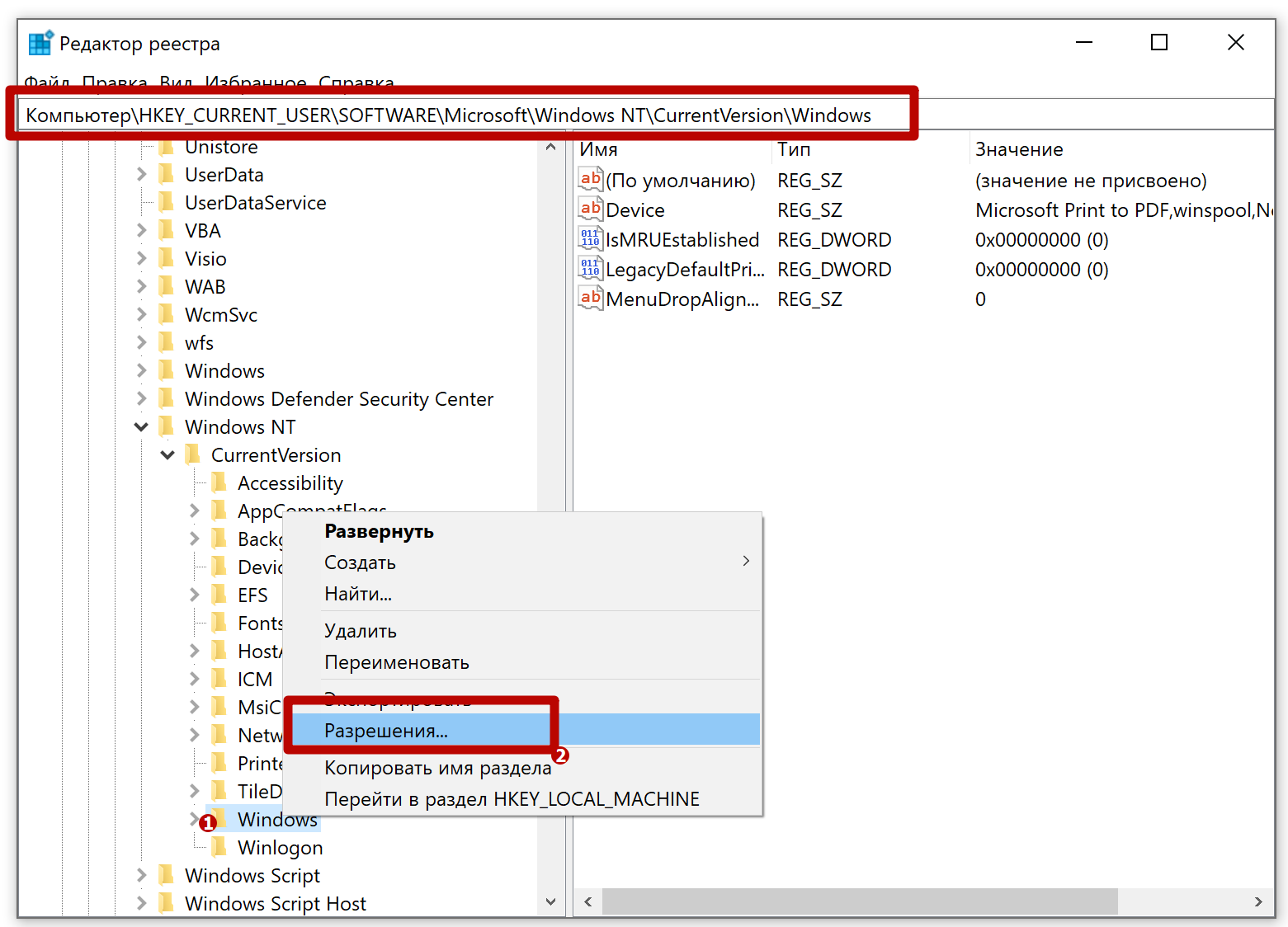The height and width of the screenshot is (927, 1288).
Task: Expand the Windows Script Host node
Action: point(141,904)
